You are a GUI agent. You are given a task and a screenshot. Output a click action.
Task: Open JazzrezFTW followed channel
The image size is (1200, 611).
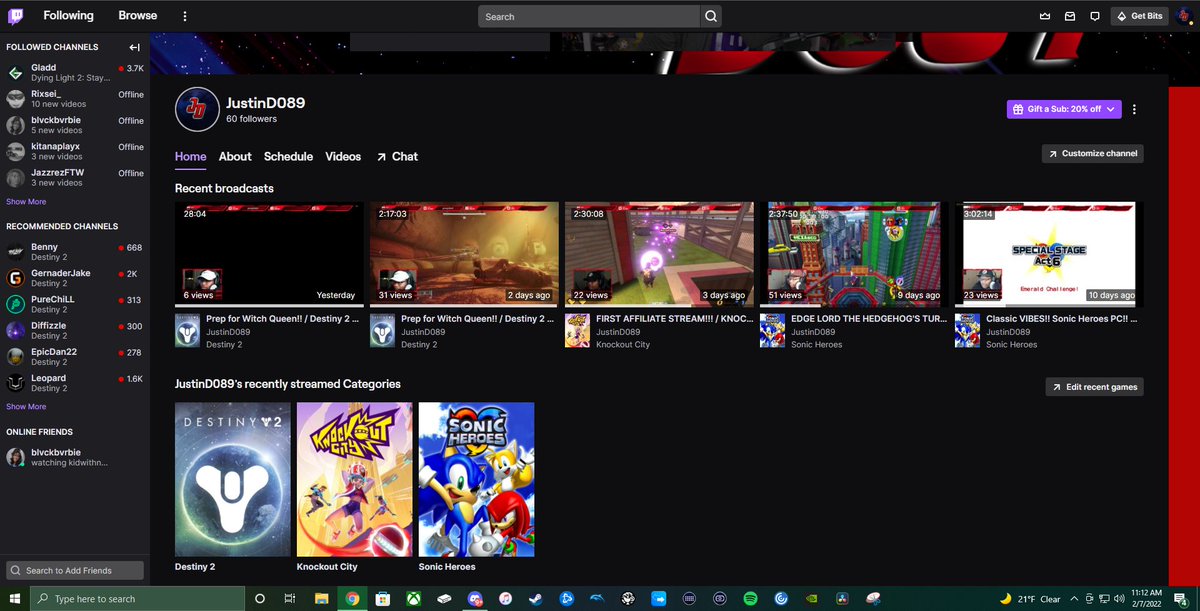coord(75,178)
